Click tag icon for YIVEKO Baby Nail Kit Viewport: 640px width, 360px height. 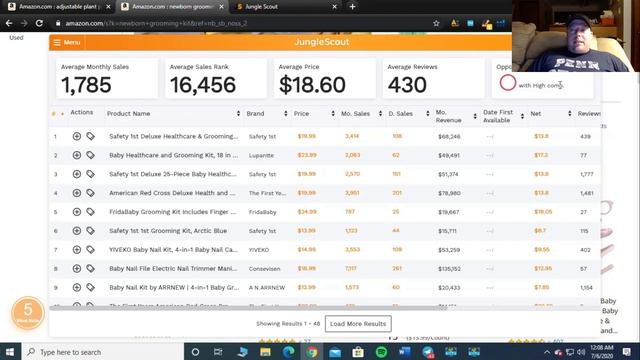[90, 249]
